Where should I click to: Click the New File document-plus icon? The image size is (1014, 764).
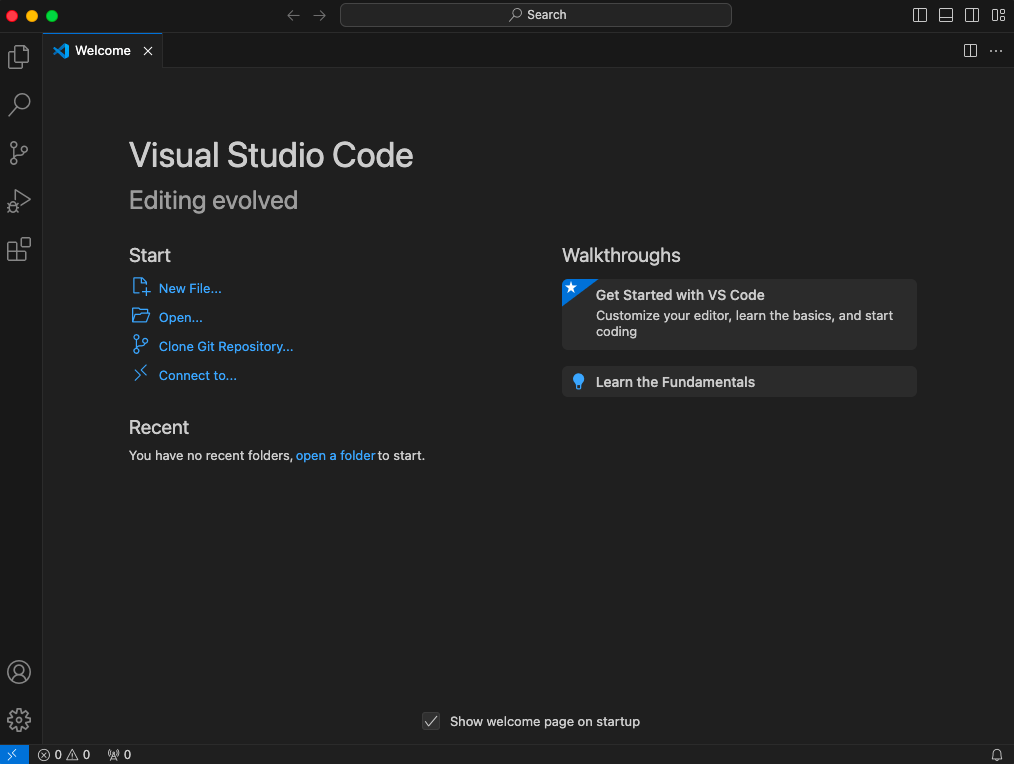(x=141, y=287)
